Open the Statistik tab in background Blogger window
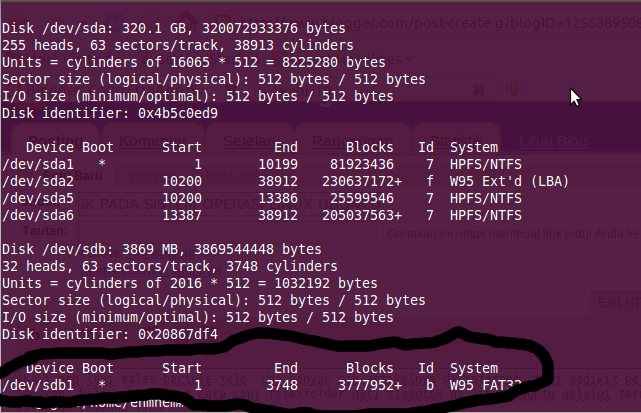The image size is (641, 413). (456, 141)
